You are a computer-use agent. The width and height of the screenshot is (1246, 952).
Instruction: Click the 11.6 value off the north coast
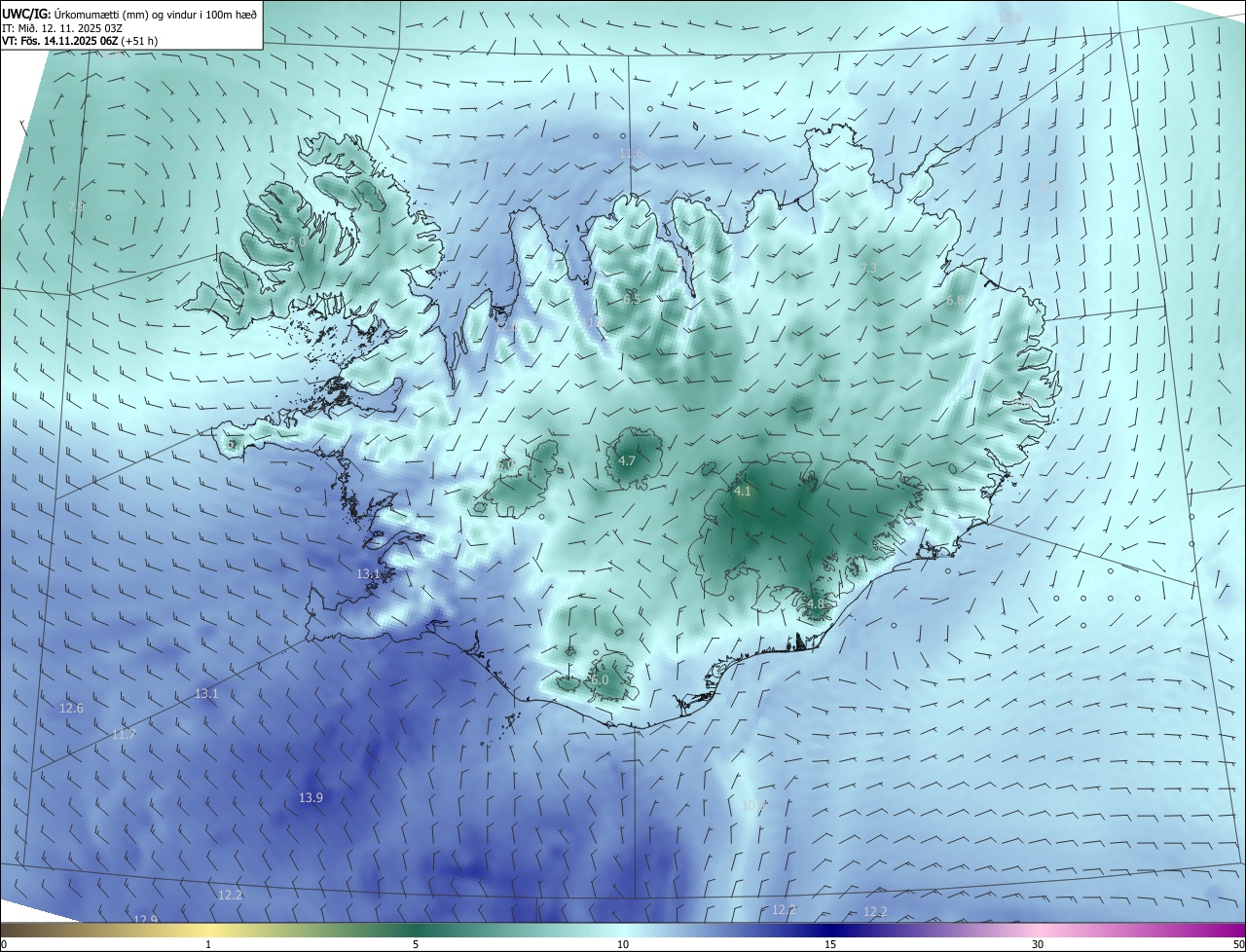[x=632, y=154]
